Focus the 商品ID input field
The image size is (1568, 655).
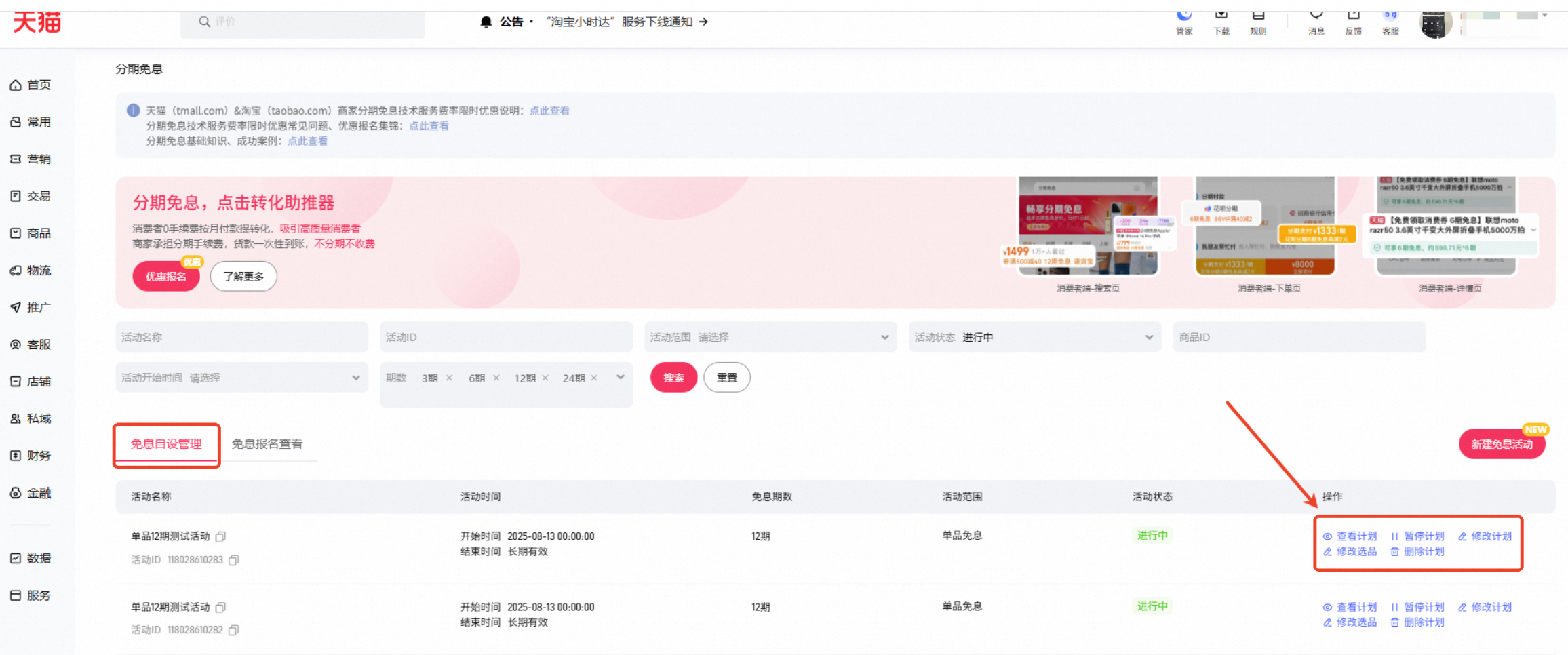point(1299,337)
